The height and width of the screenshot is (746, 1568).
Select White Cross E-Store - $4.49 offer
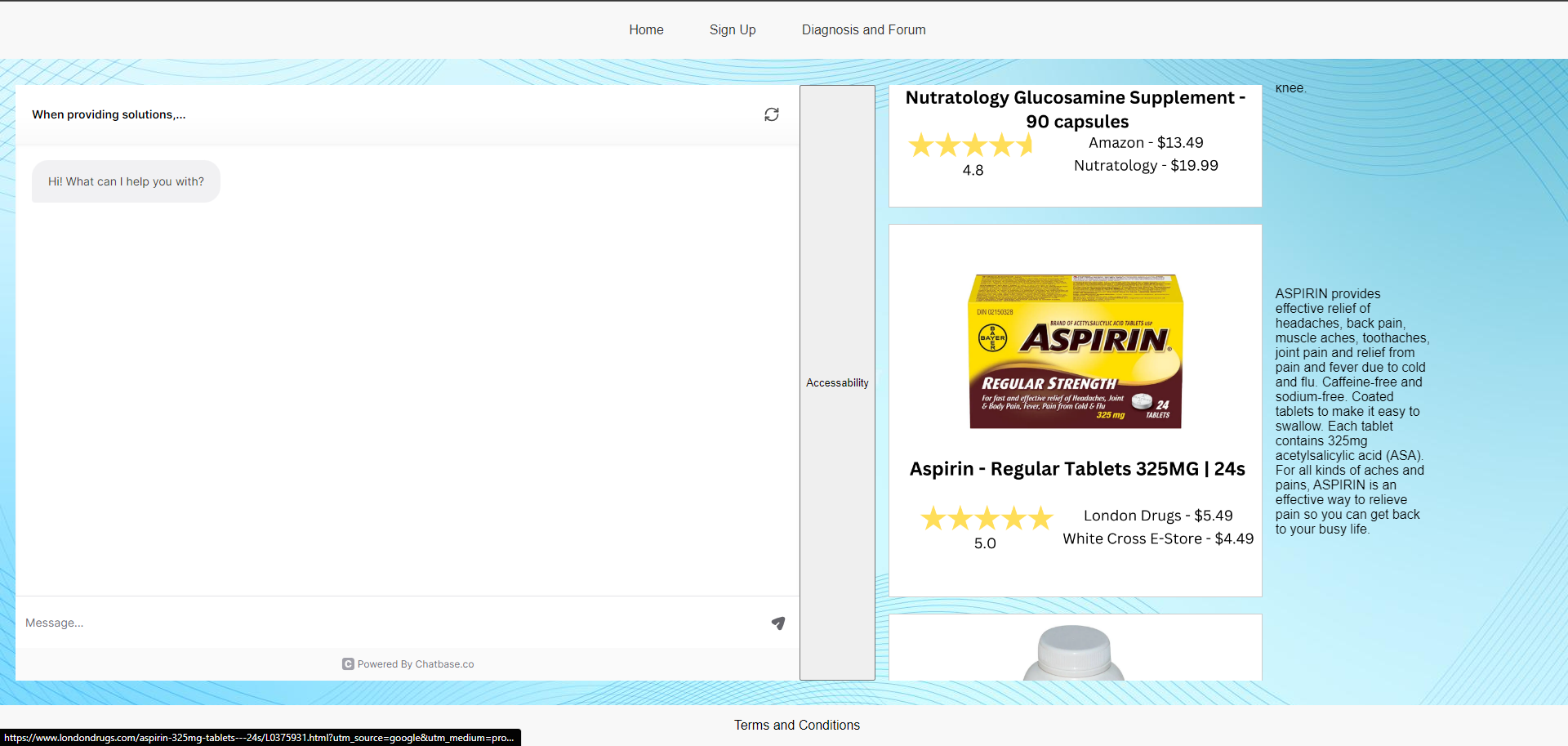pyautogui.click(x=1158, y=538)
